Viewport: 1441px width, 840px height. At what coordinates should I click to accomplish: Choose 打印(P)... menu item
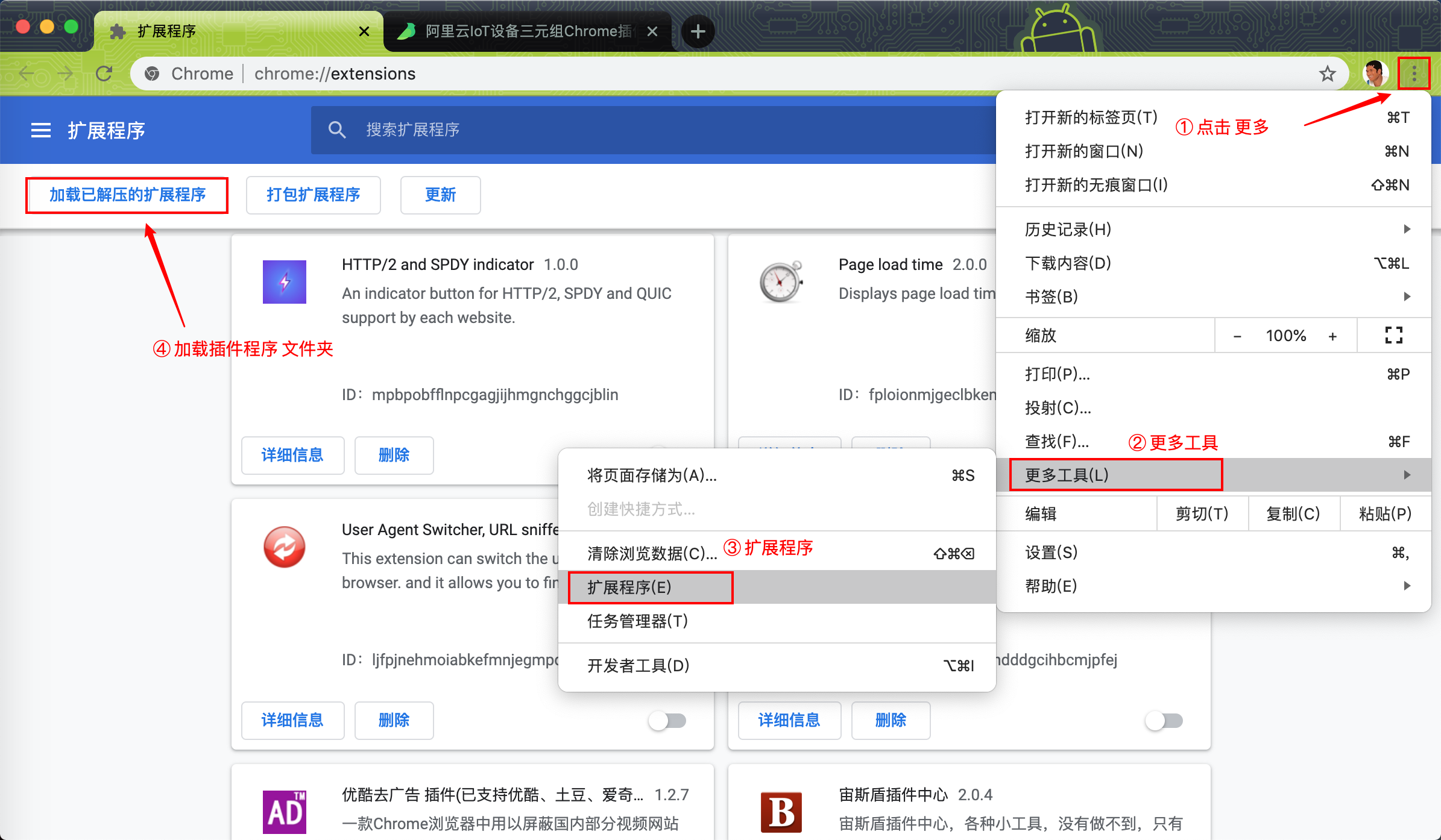click(x=1214, y=374)
